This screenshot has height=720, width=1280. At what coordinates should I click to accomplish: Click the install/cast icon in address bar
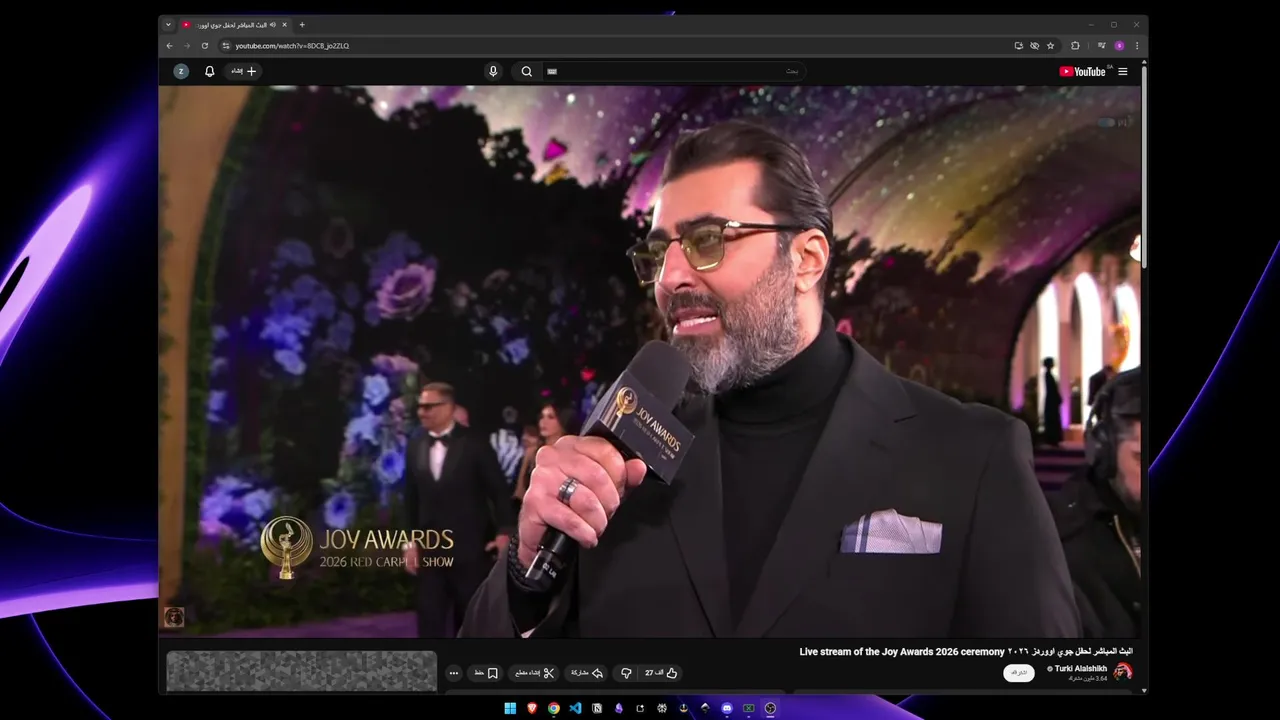tap(1019, 45)
